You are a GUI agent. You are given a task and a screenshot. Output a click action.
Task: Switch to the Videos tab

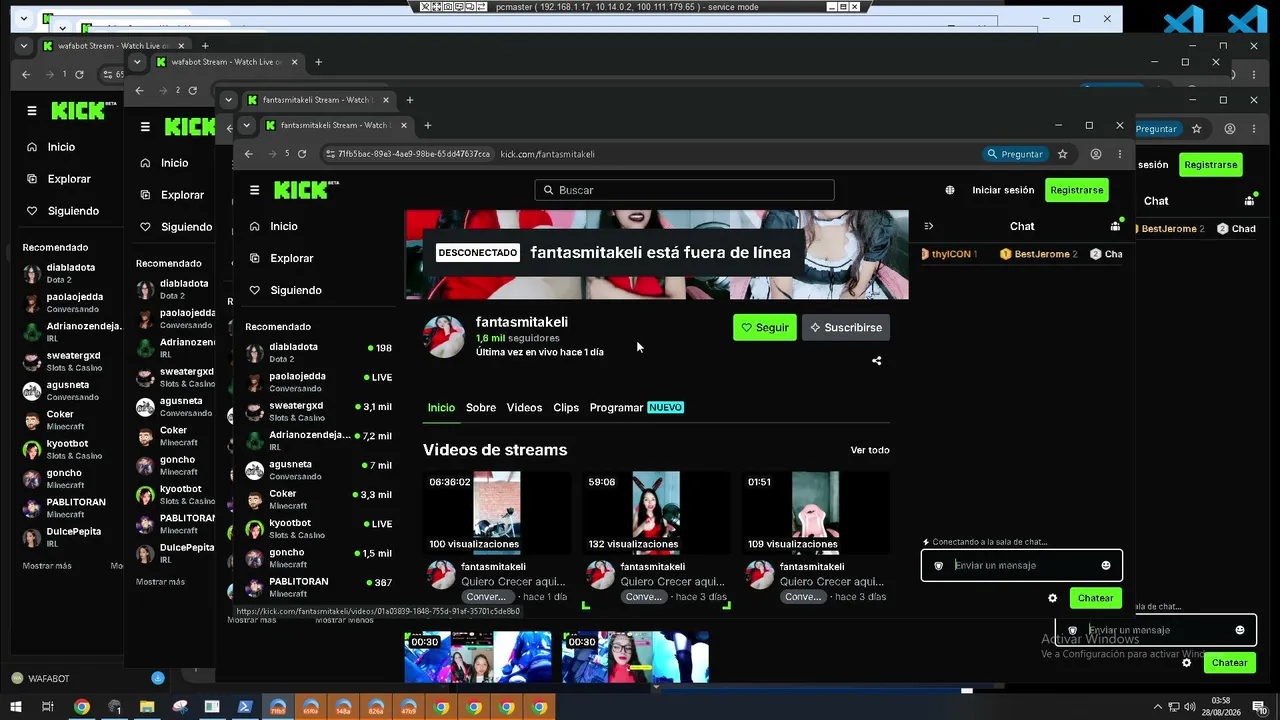pos(524,408)
